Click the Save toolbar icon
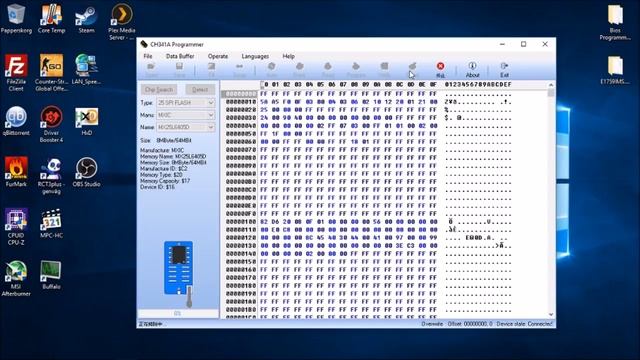 179,69
